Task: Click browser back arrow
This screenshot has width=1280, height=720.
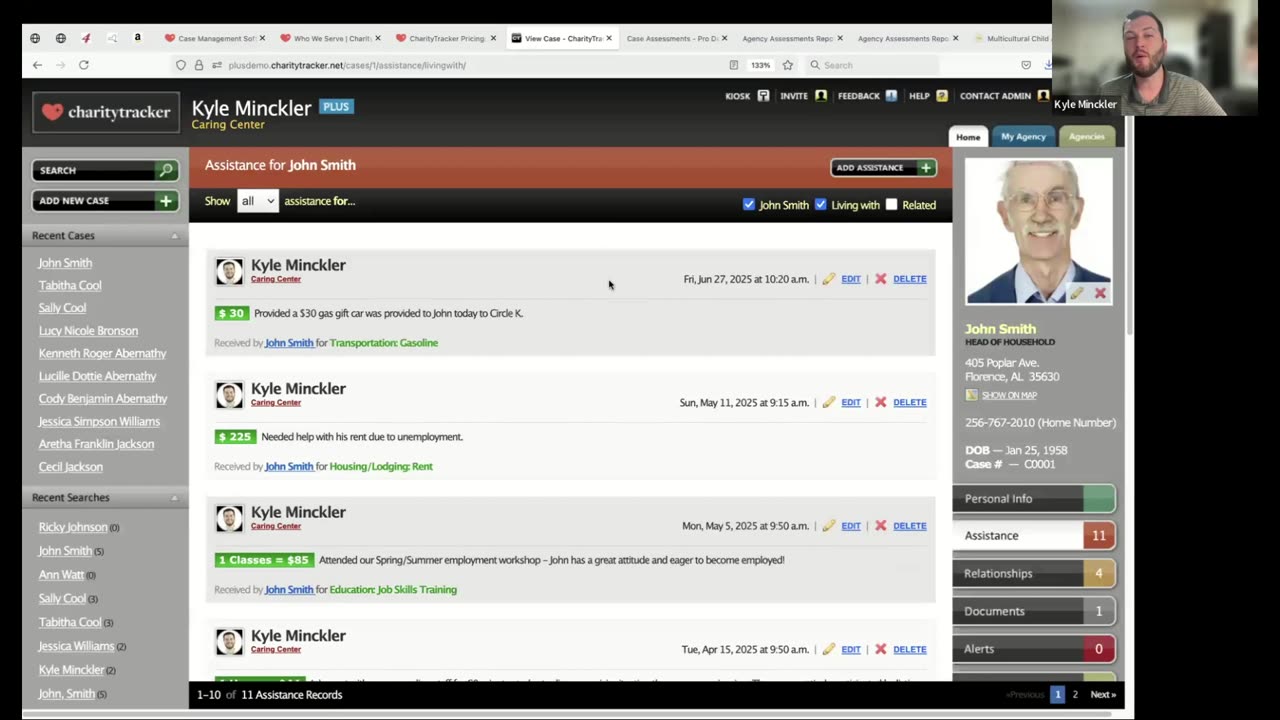Action: pos(37,65)
